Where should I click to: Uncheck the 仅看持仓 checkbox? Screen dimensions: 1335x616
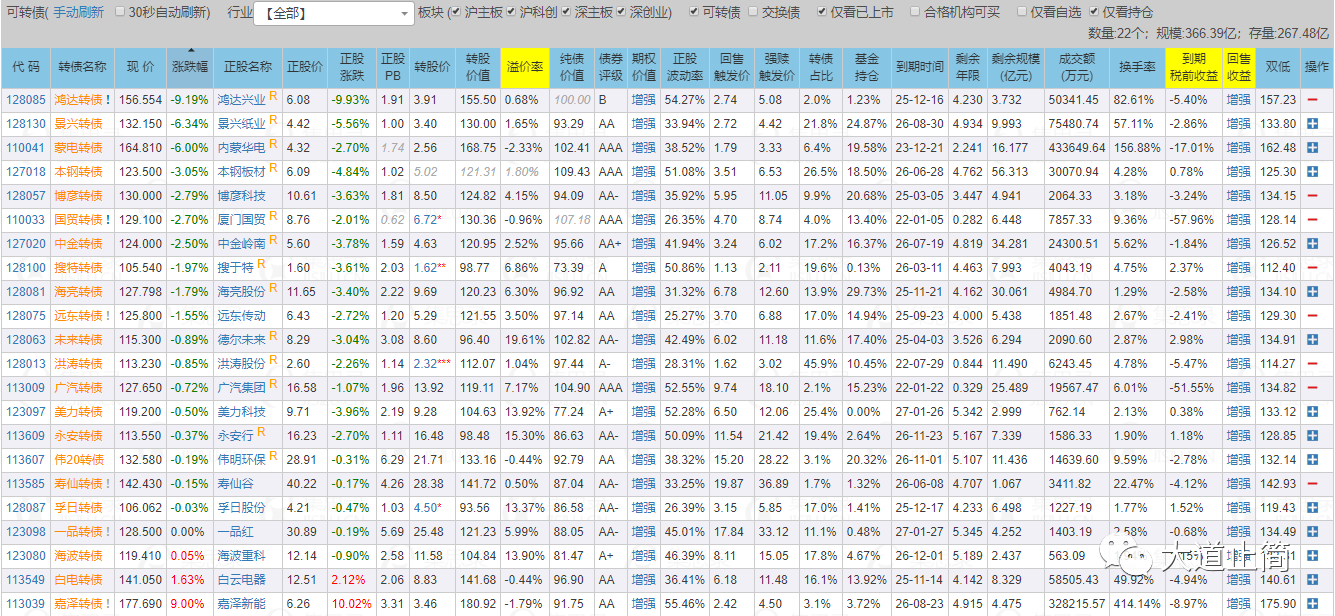[1093, 13]
